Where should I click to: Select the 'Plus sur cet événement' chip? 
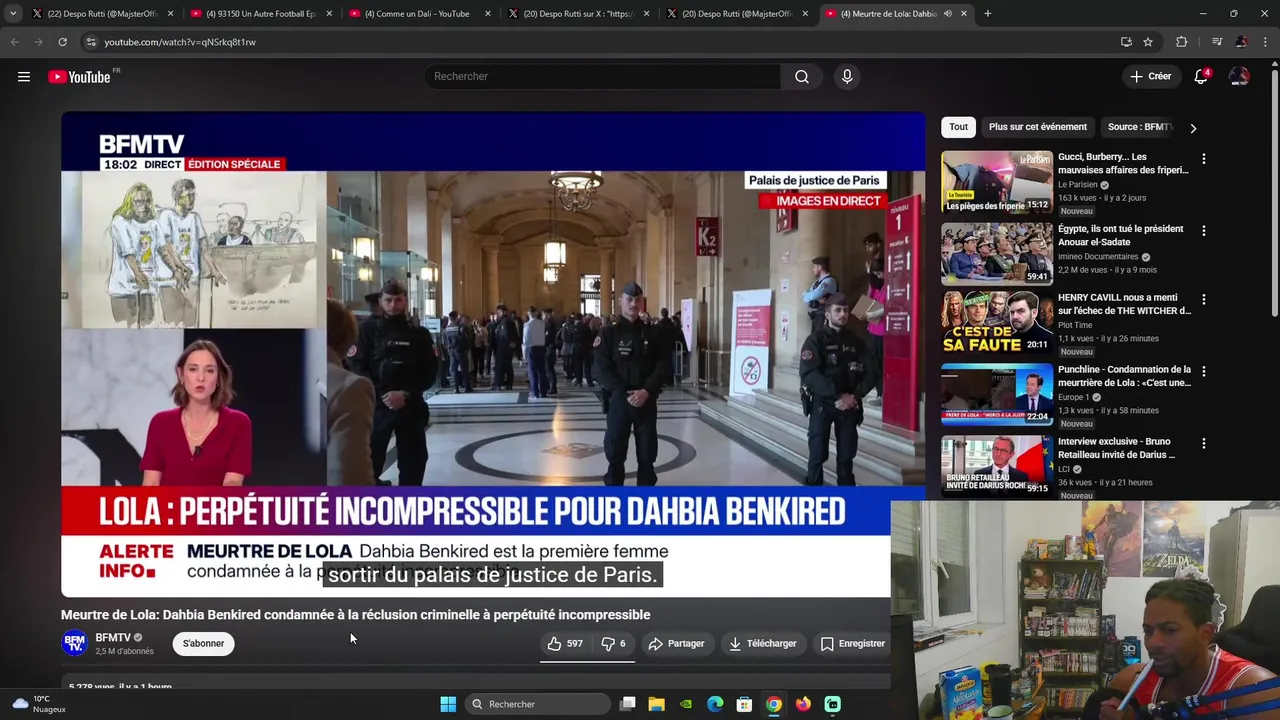tap(1037, 127)
